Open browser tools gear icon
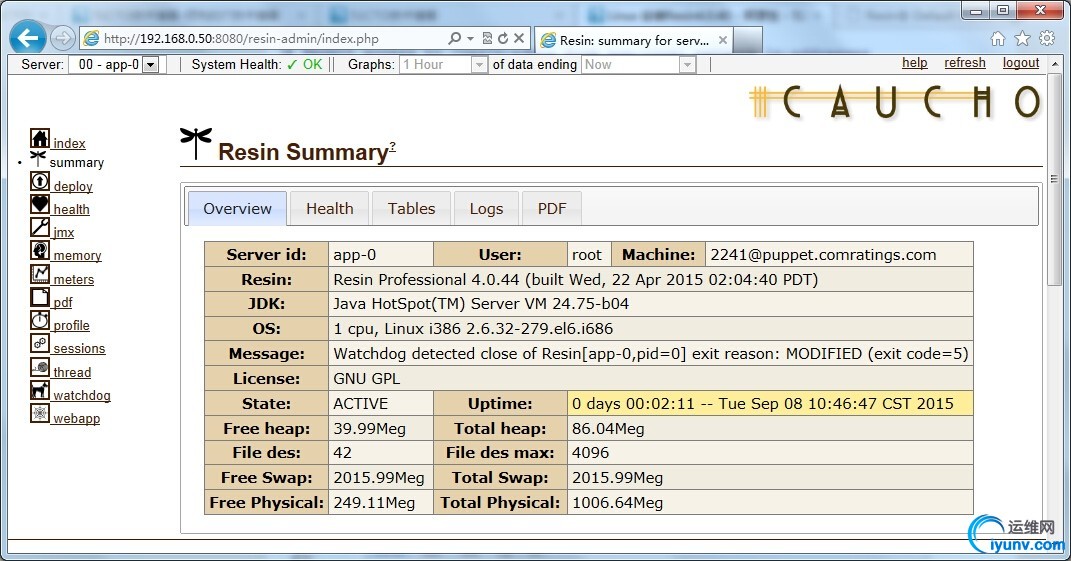This screenshot has height=561, width=1071. pyautogui.click(x=1046, y=38)
